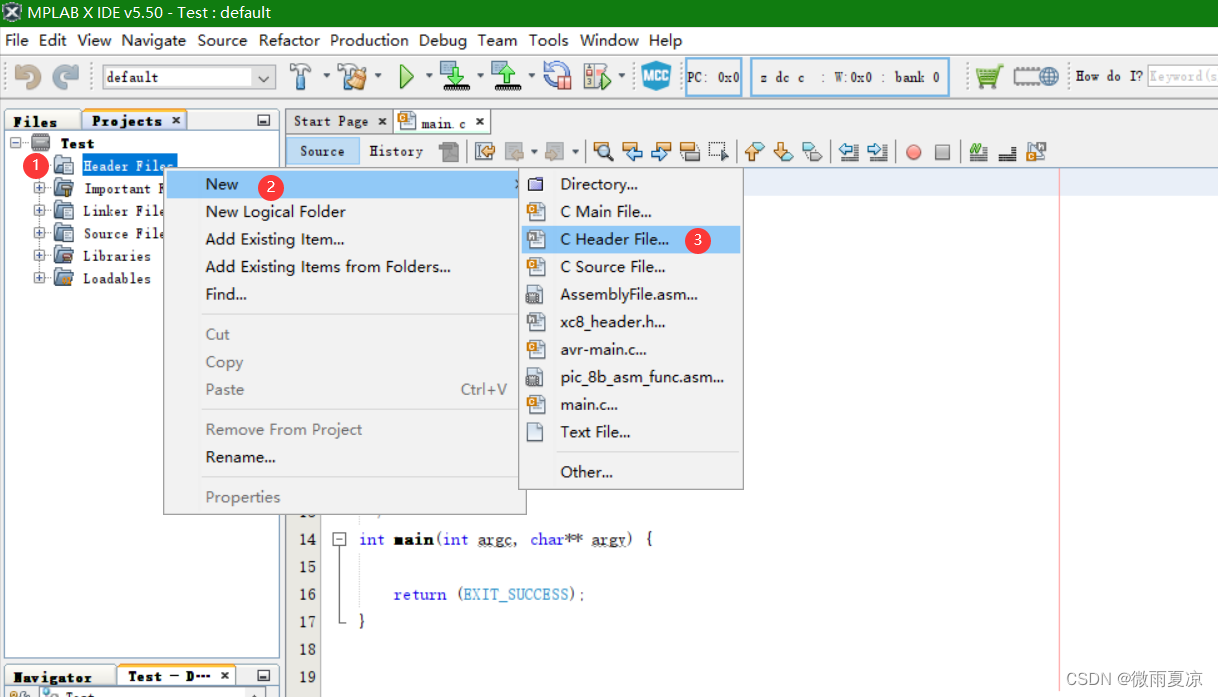This screenshot has width=1218, height=697.
Task: Open the Production menu
Action: click(369, 40)
